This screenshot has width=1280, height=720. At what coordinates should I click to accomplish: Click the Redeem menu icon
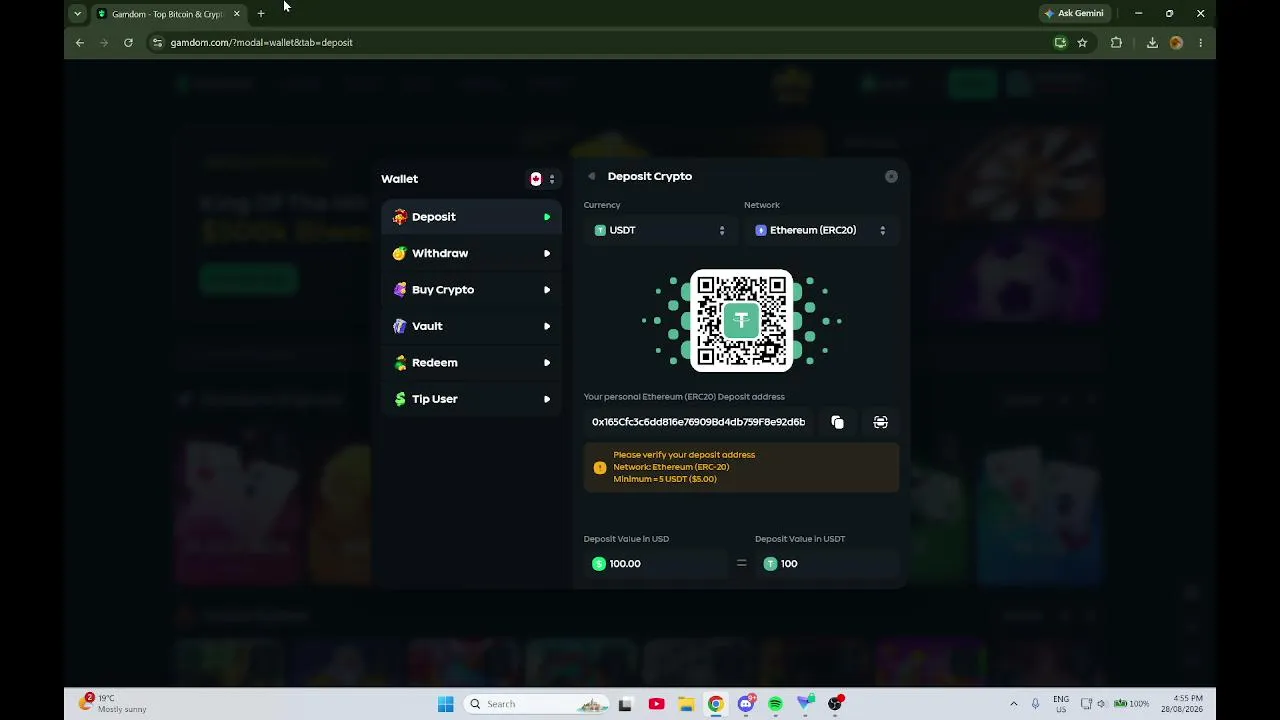[400, 363]
